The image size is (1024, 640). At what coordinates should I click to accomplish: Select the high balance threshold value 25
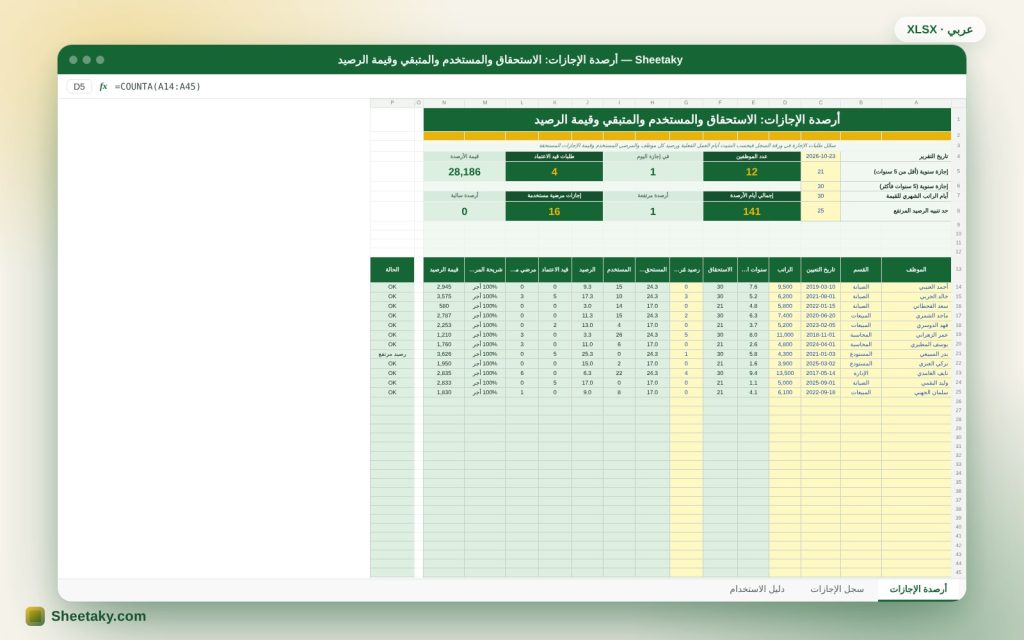click(820, 211)
